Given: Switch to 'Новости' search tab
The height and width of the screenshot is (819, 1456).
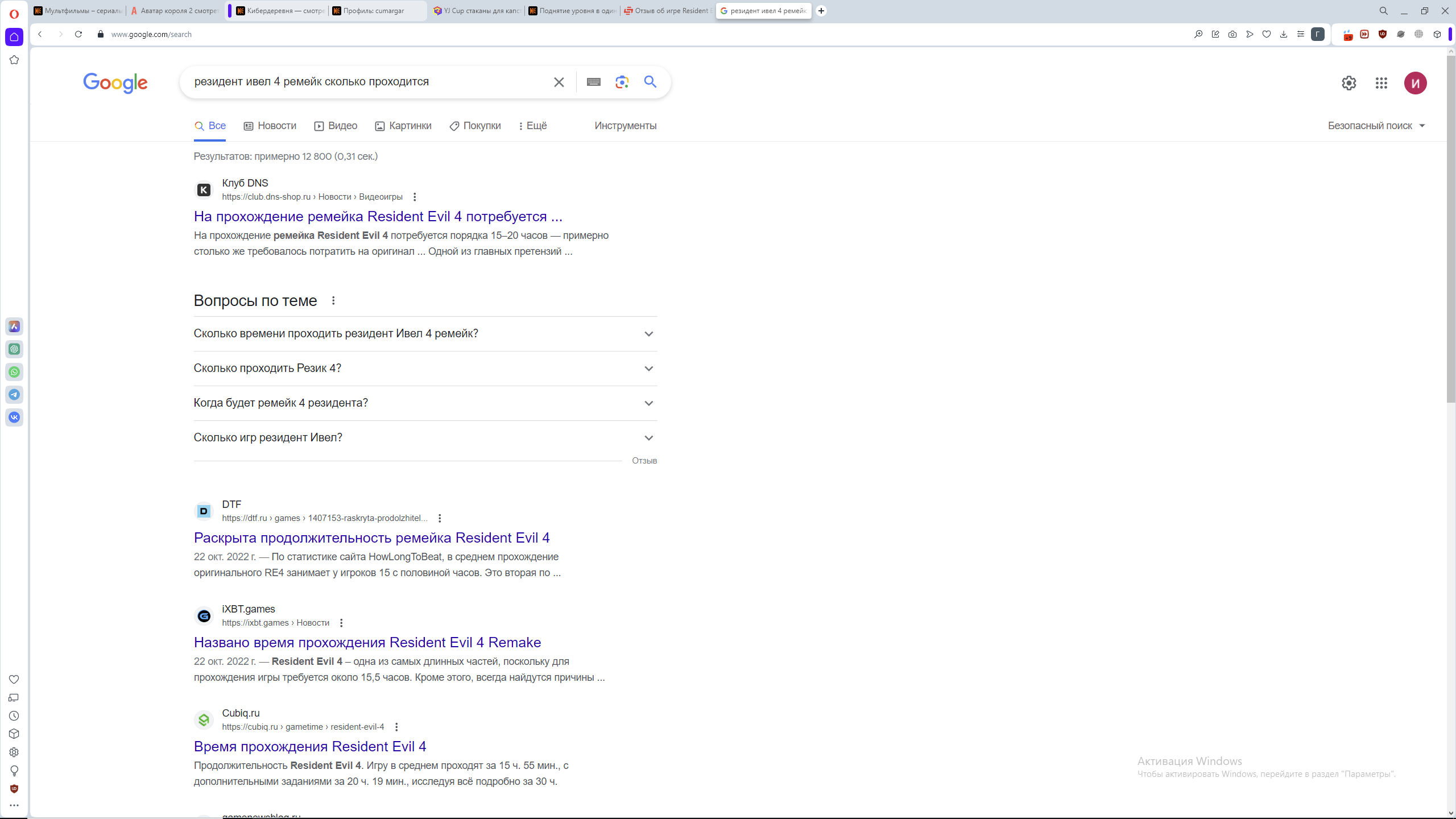Looking at the screenshot, I should pyautogui.click(x=270, y=126).
